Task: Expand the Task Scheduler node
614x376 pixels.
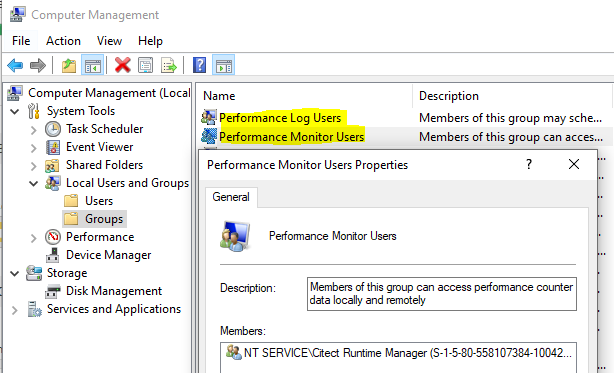Action: tap(34, 130)
